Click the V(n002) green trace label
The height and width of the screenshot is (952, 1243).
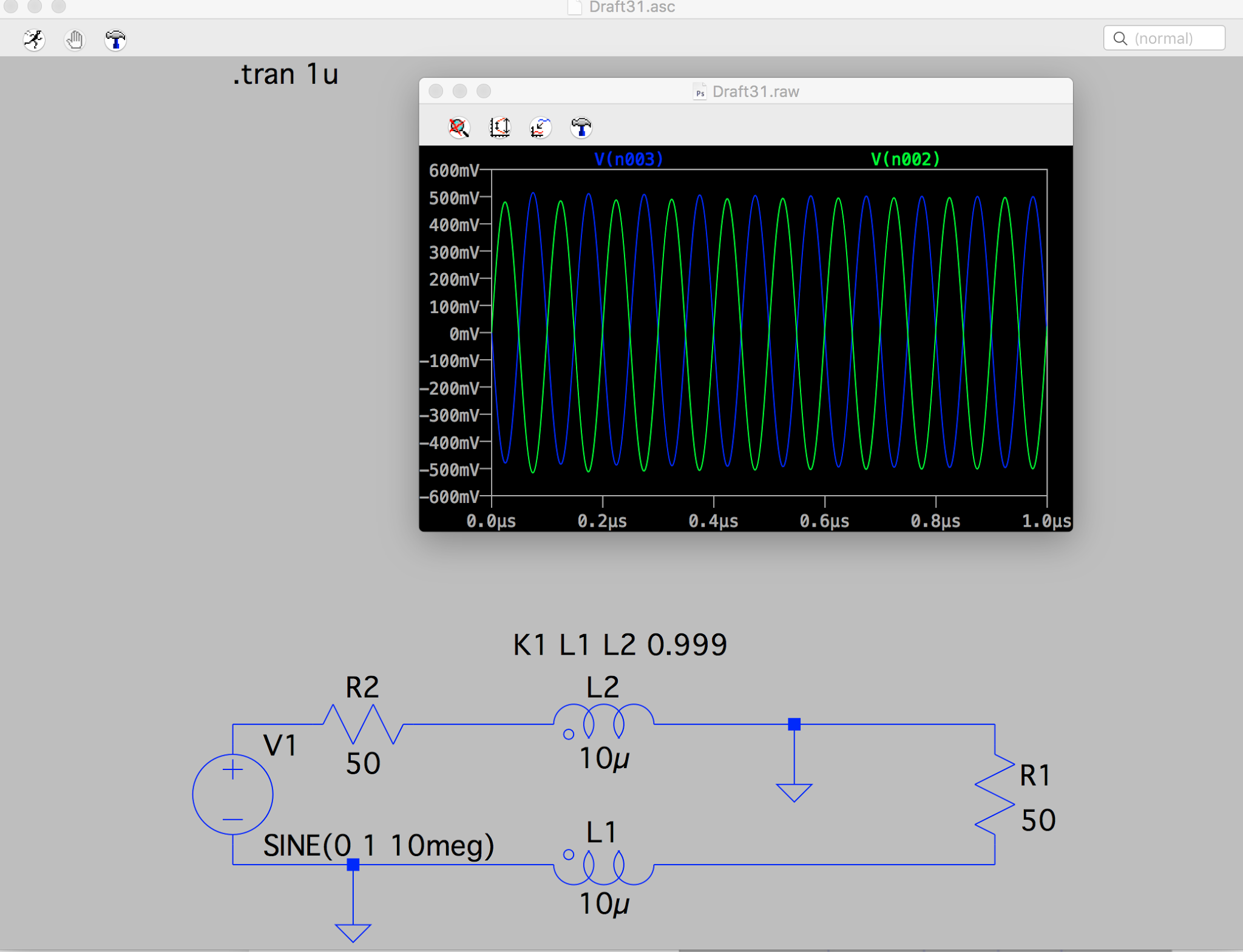point(905,159)
